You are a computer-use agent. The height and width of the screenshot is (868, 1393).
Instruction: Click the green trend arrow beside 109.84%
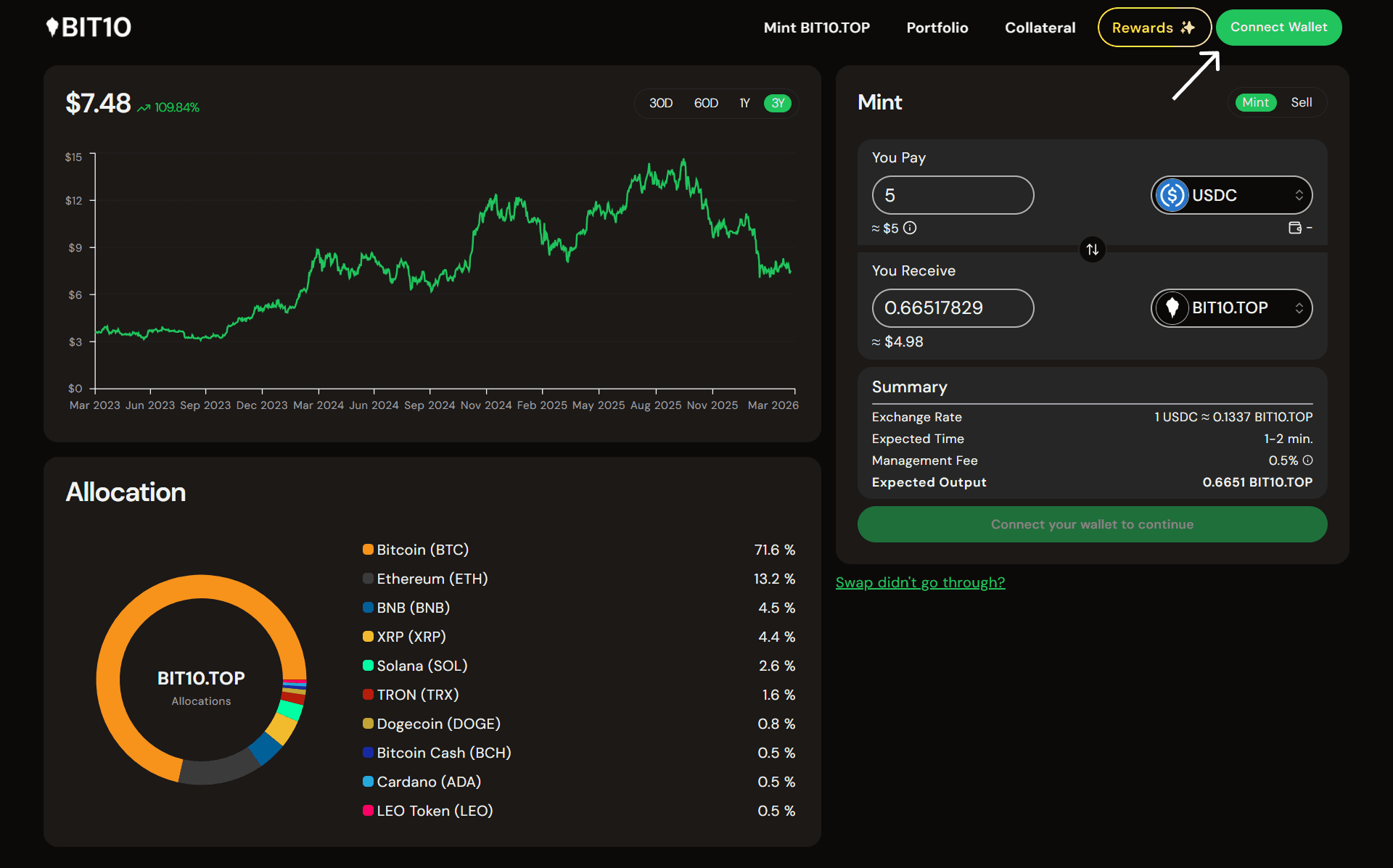tap(144, 108)
